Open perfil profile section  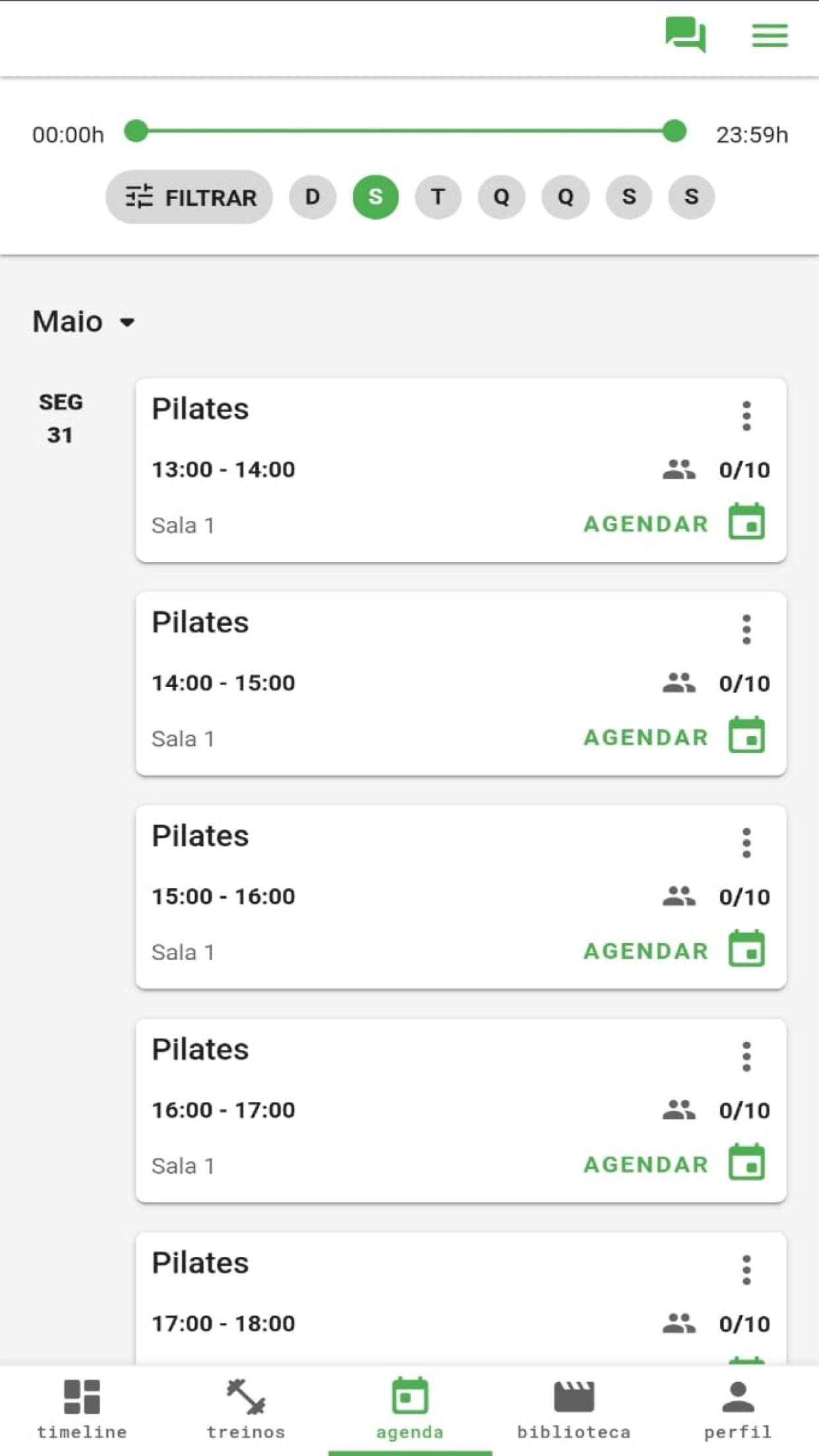point(737,1410)
